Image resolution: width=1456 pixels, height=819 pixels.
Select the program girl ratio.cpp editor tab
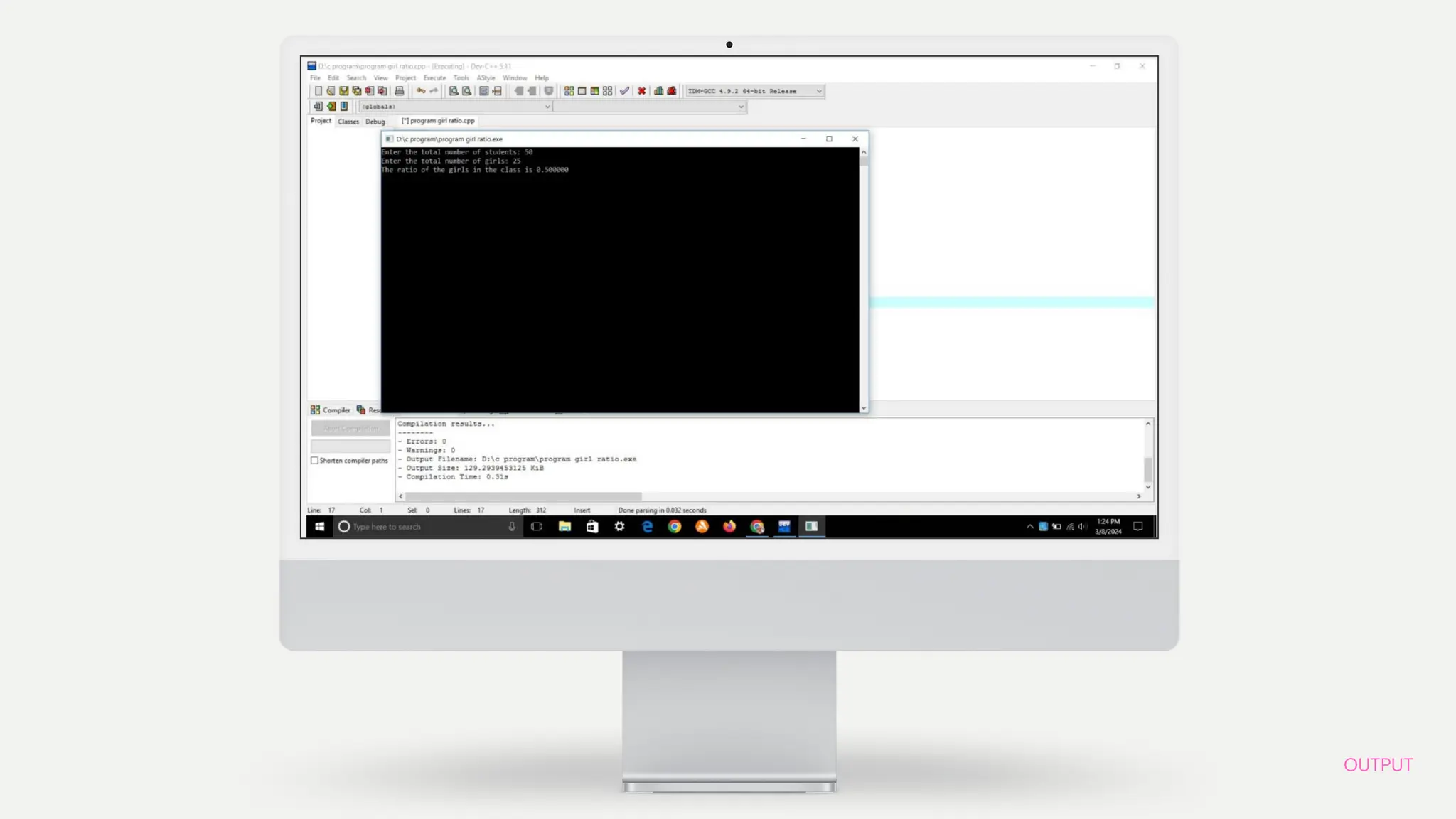[x=438, y=121]
